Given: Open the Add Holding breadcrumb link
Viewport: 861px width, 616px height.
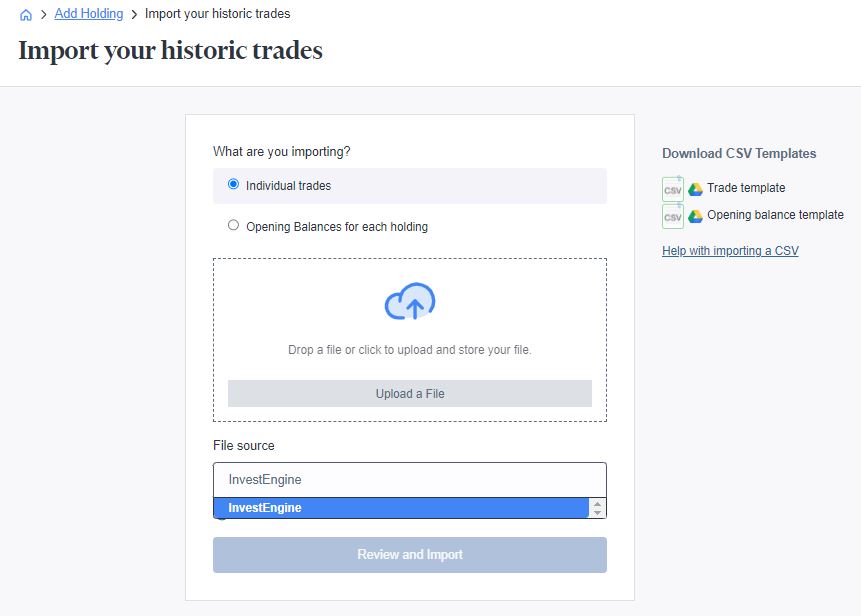Looking at the screenshot, I should [88, 13].
